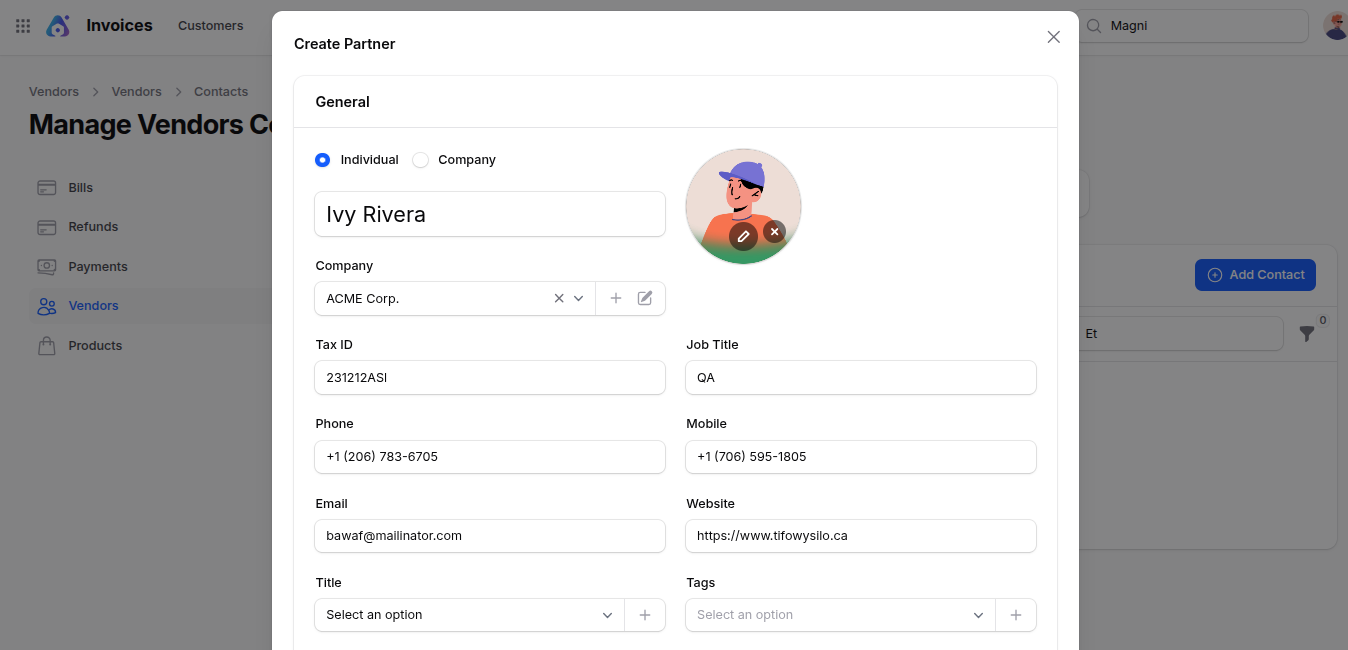The width and height of the screenshot is (1348, 650).
Task: Open the Tags dropdown
Action: 978,614
